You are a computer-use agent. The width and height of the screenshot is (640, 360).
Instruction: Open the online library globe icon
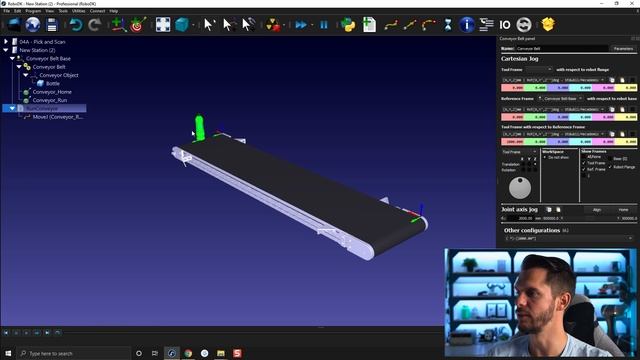coord(33,25)
